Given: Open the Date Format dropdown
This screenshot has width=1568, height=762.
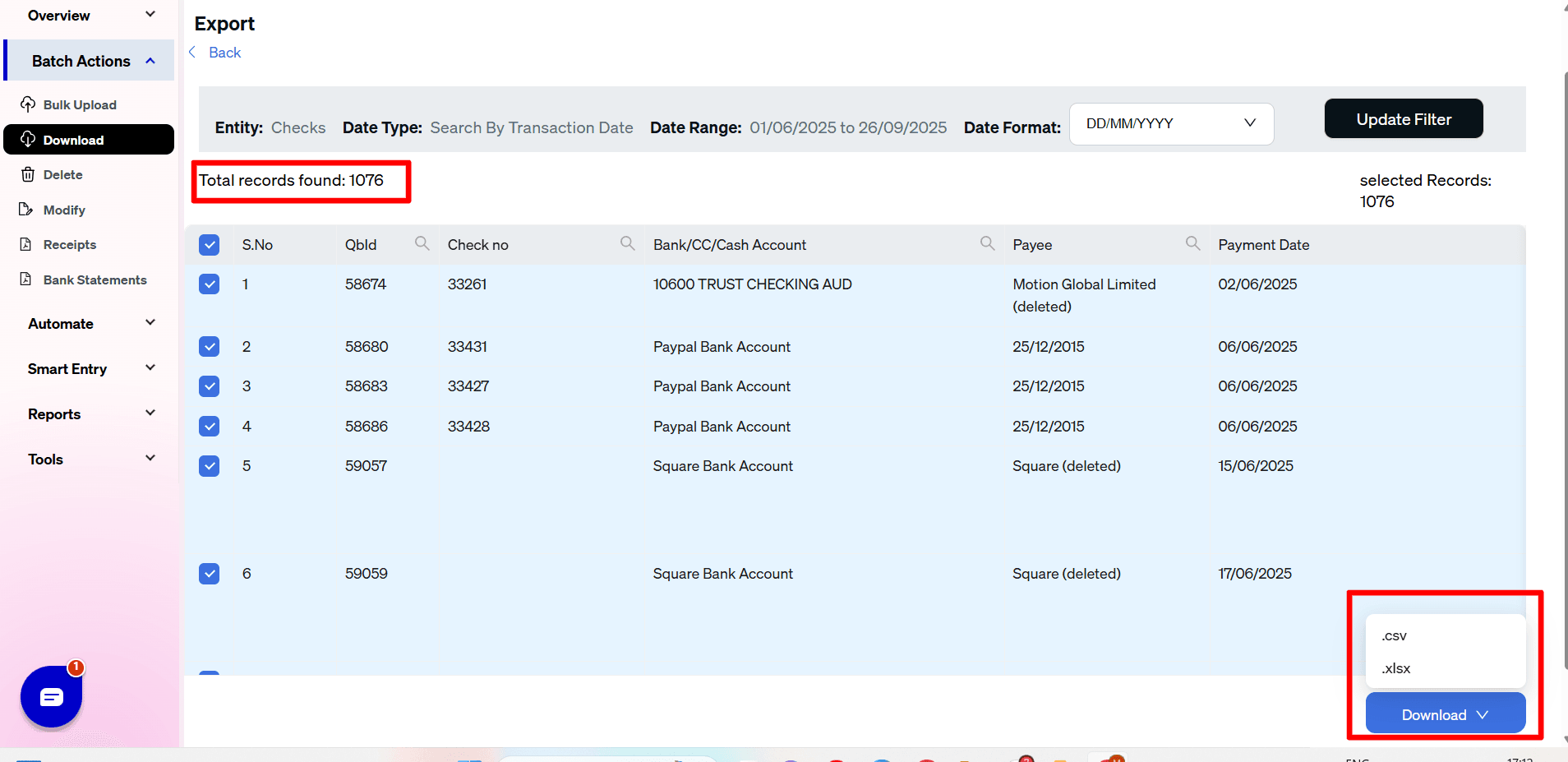Looking at the screenshot, I should click(x=1170, y=124).
